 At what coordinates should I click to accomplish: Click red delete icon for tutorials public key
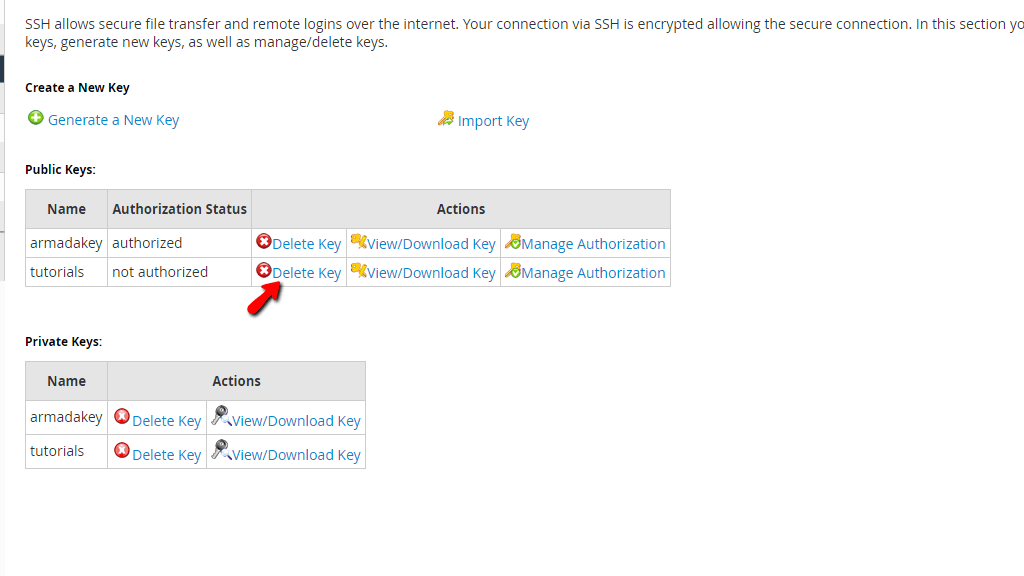point(264,271)
